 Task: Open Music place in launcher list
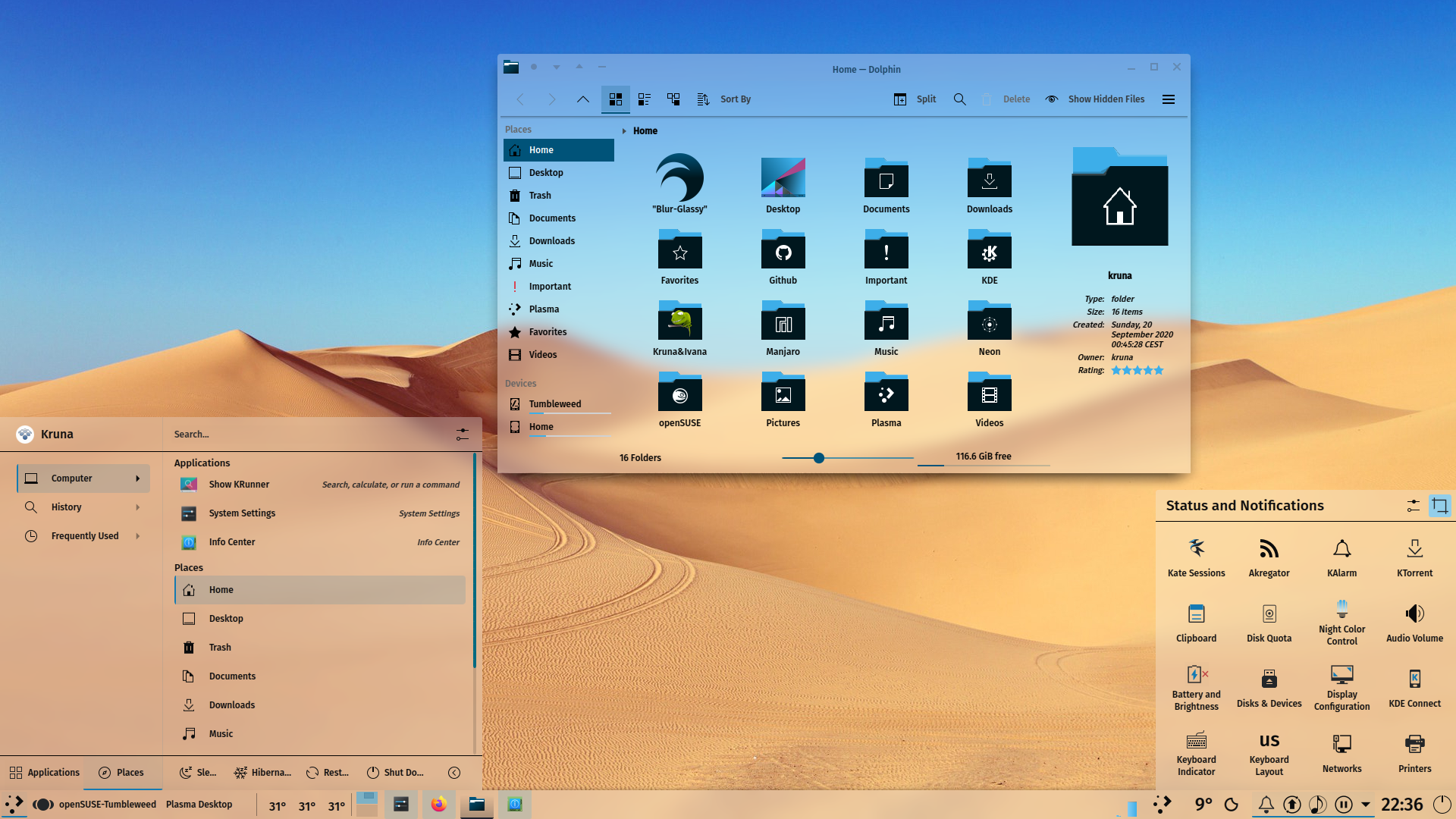coord(320,734)
